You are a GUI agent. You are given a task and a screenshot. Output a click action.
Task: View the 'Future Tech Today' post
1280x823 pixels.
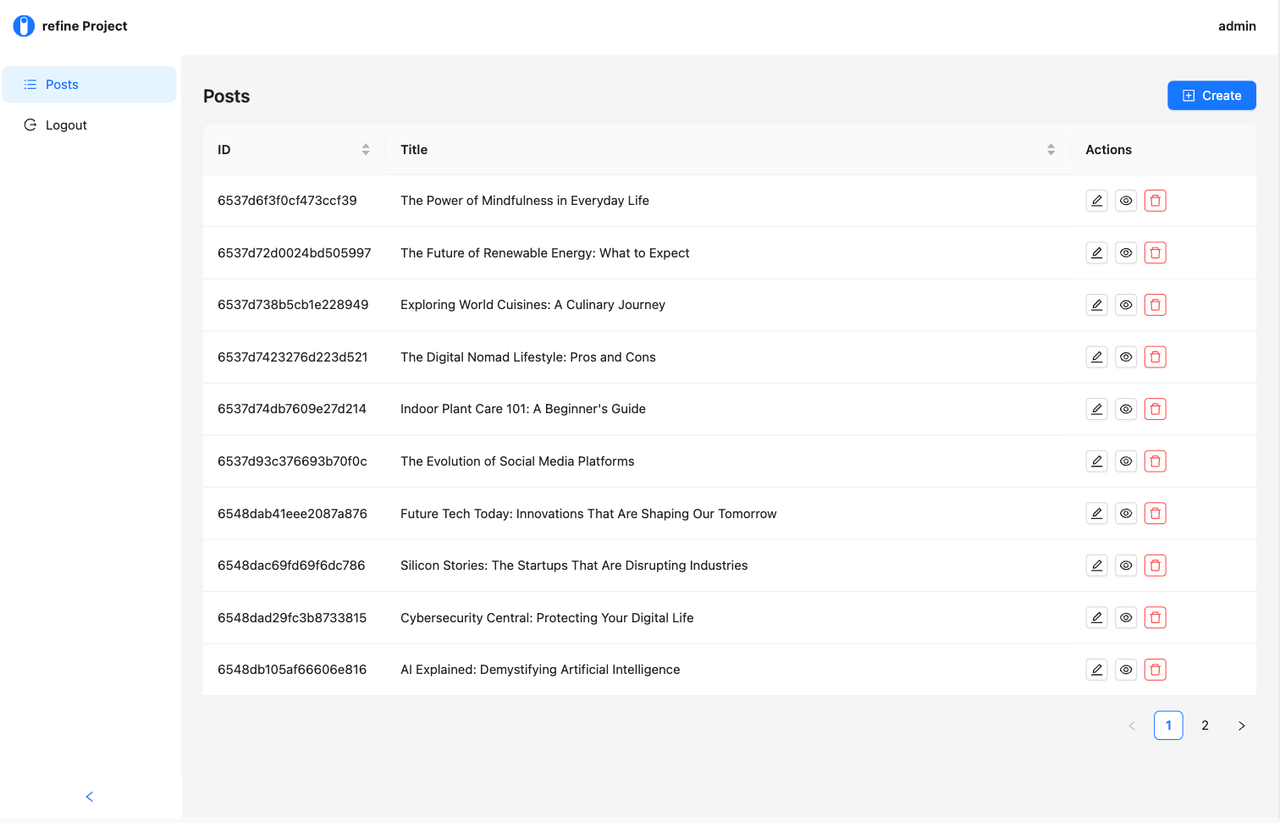click(1126, 513)
